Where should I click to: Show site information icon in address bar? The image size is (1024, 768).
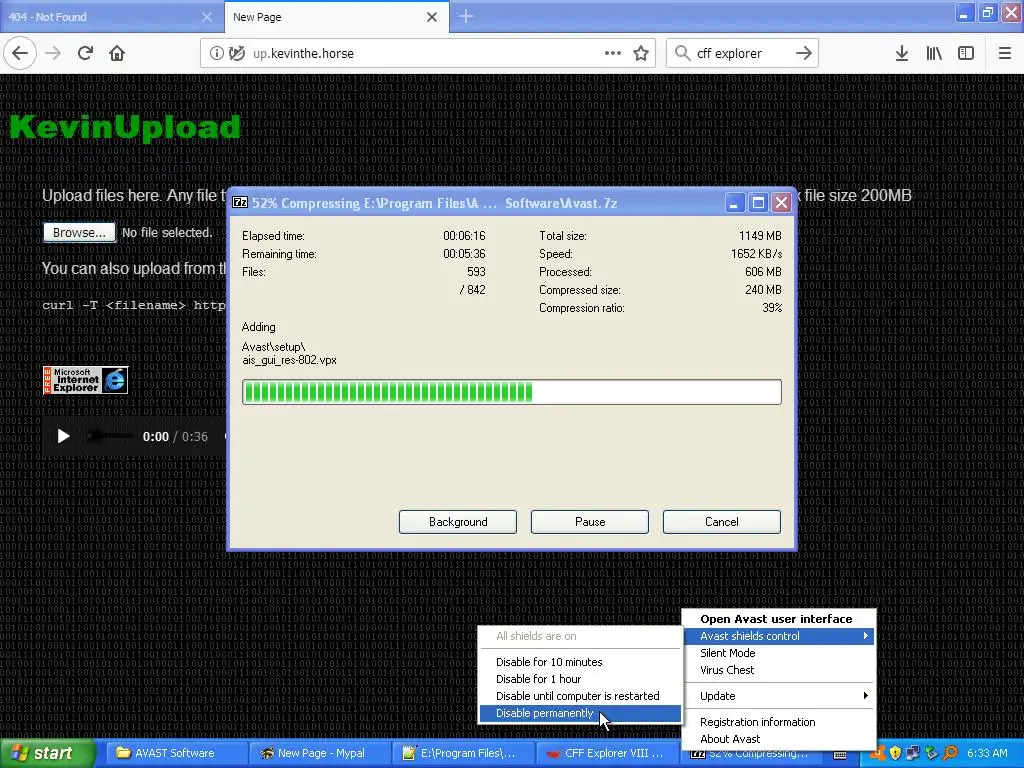tap(216, 54)
